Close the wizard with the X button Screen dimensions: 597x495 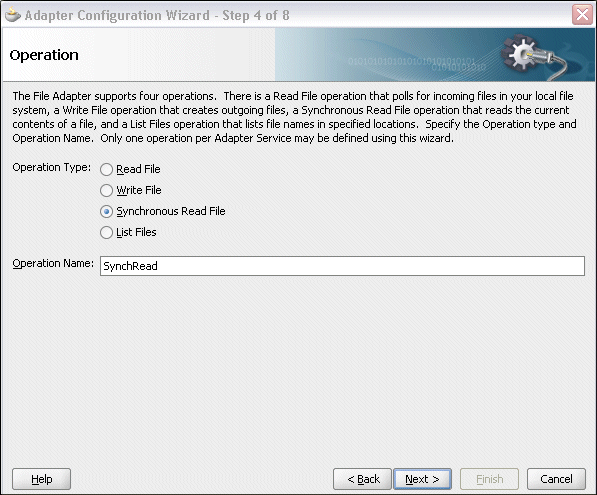tap(582, 15)
